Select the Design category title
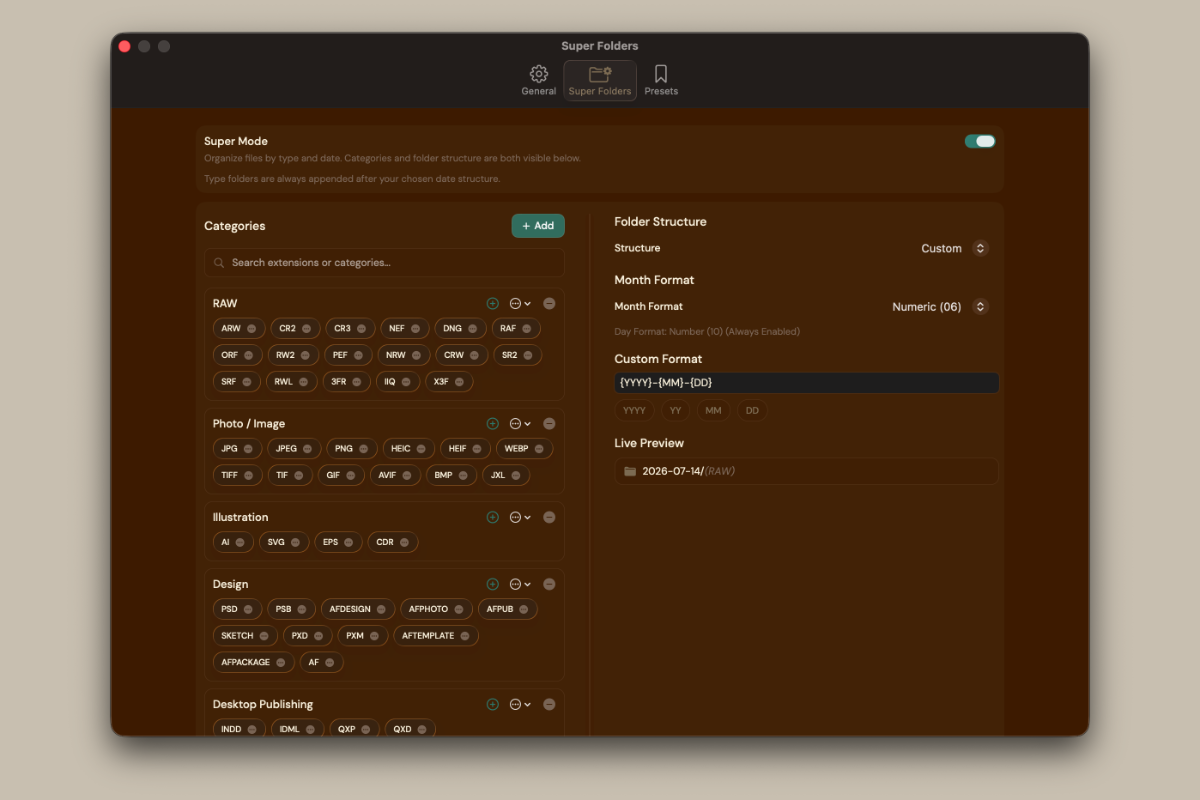This screenshot has width=1200, height=800. 230,584
